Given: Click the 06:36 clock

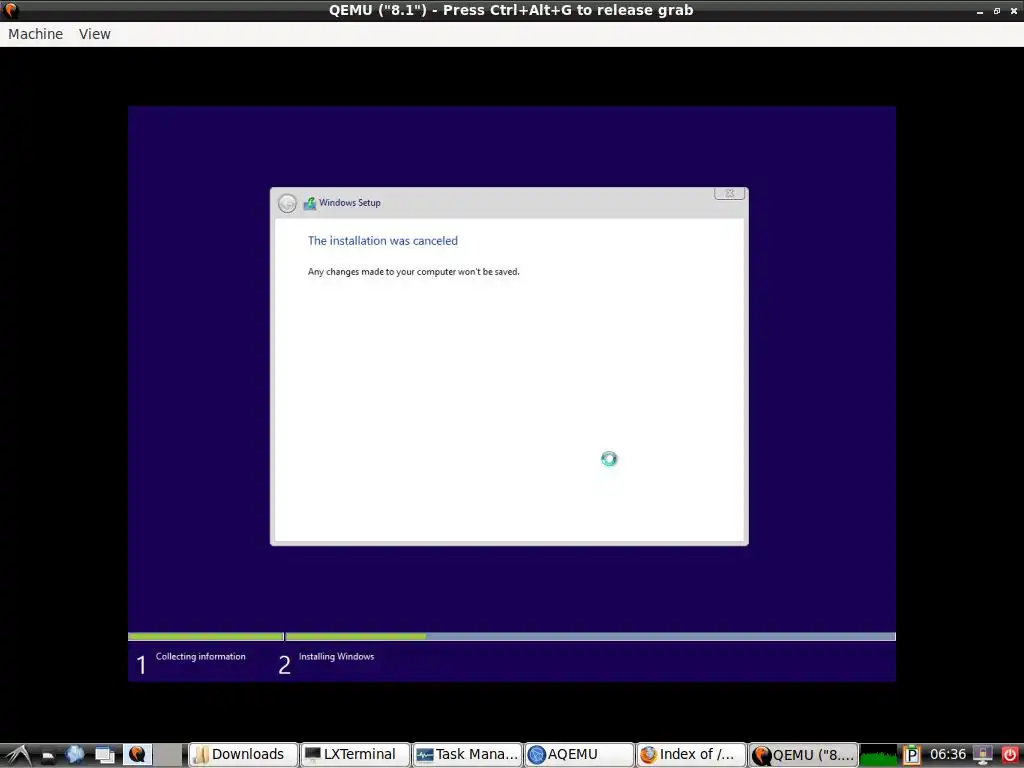Looking at the screenshot, I should (x=948, y=754).
